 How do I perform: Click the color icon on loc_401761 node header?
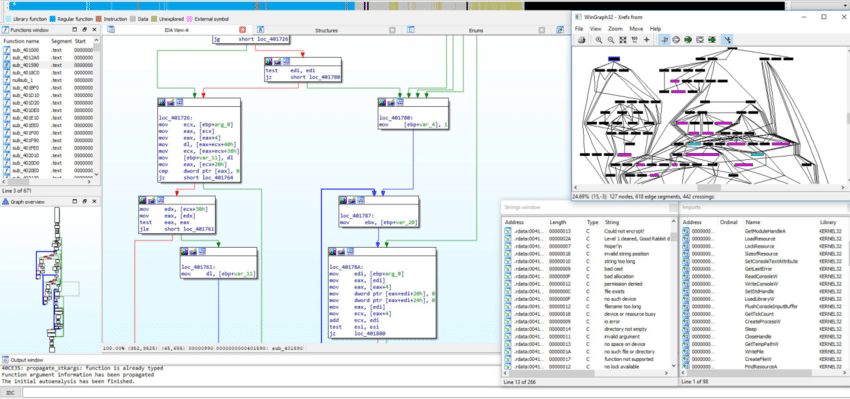(185, 252)
